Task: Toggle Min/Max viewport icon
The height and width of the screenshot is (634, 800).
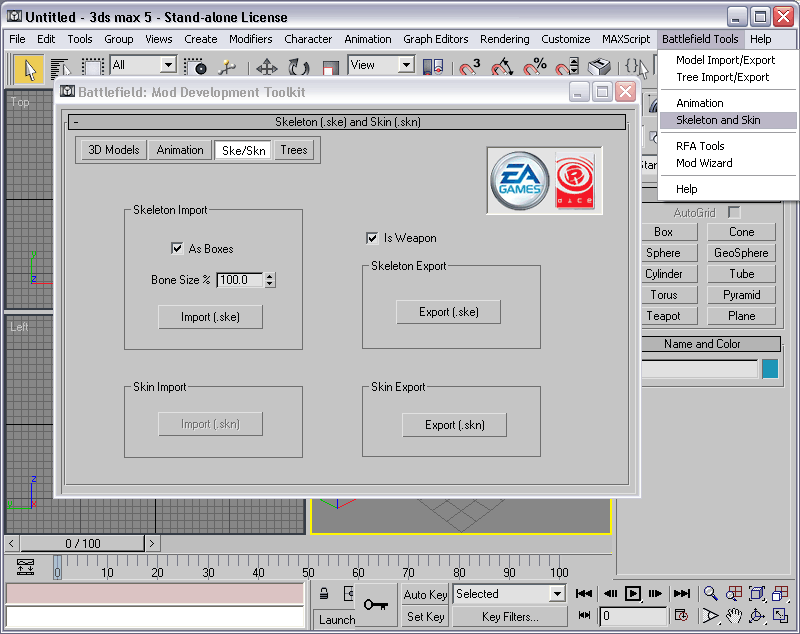Action: tap(780, 616)
